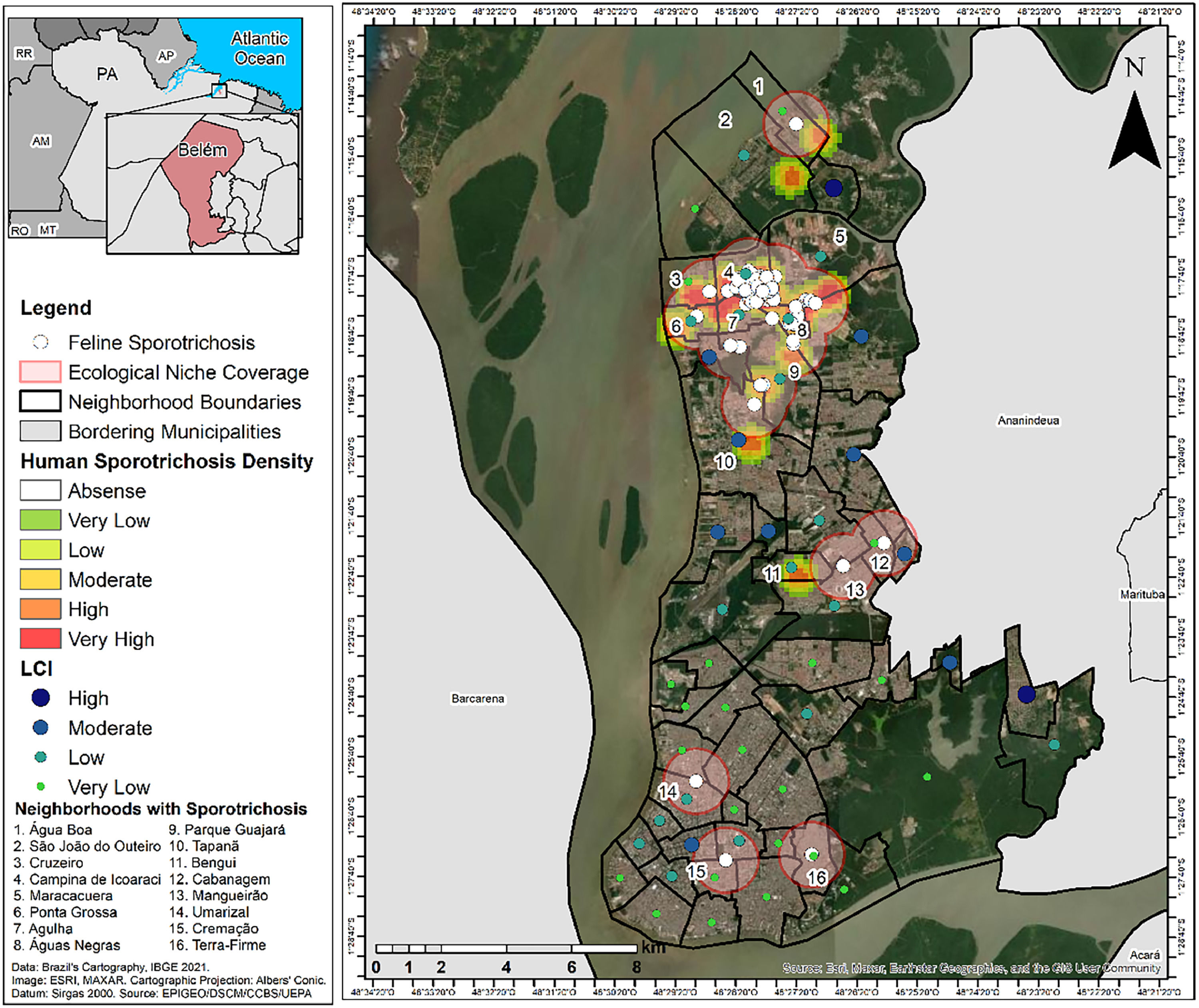Click the Feline Sporotrichosis legend circle
1199x1008 pixels.
coord(41,342)
